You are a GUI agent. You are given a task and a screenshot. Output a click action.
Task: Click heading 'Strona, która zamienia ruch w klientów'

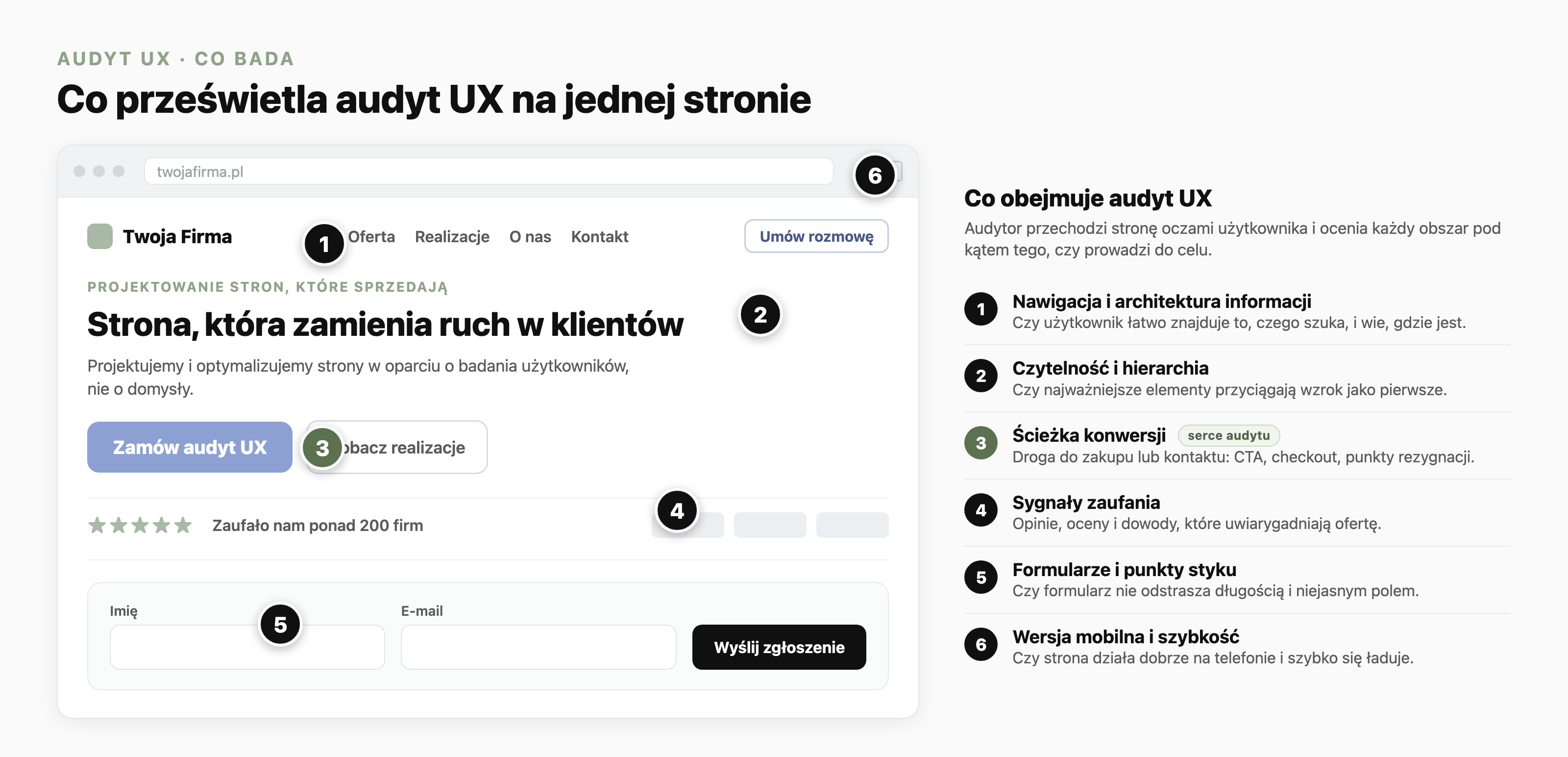point(385,324)
